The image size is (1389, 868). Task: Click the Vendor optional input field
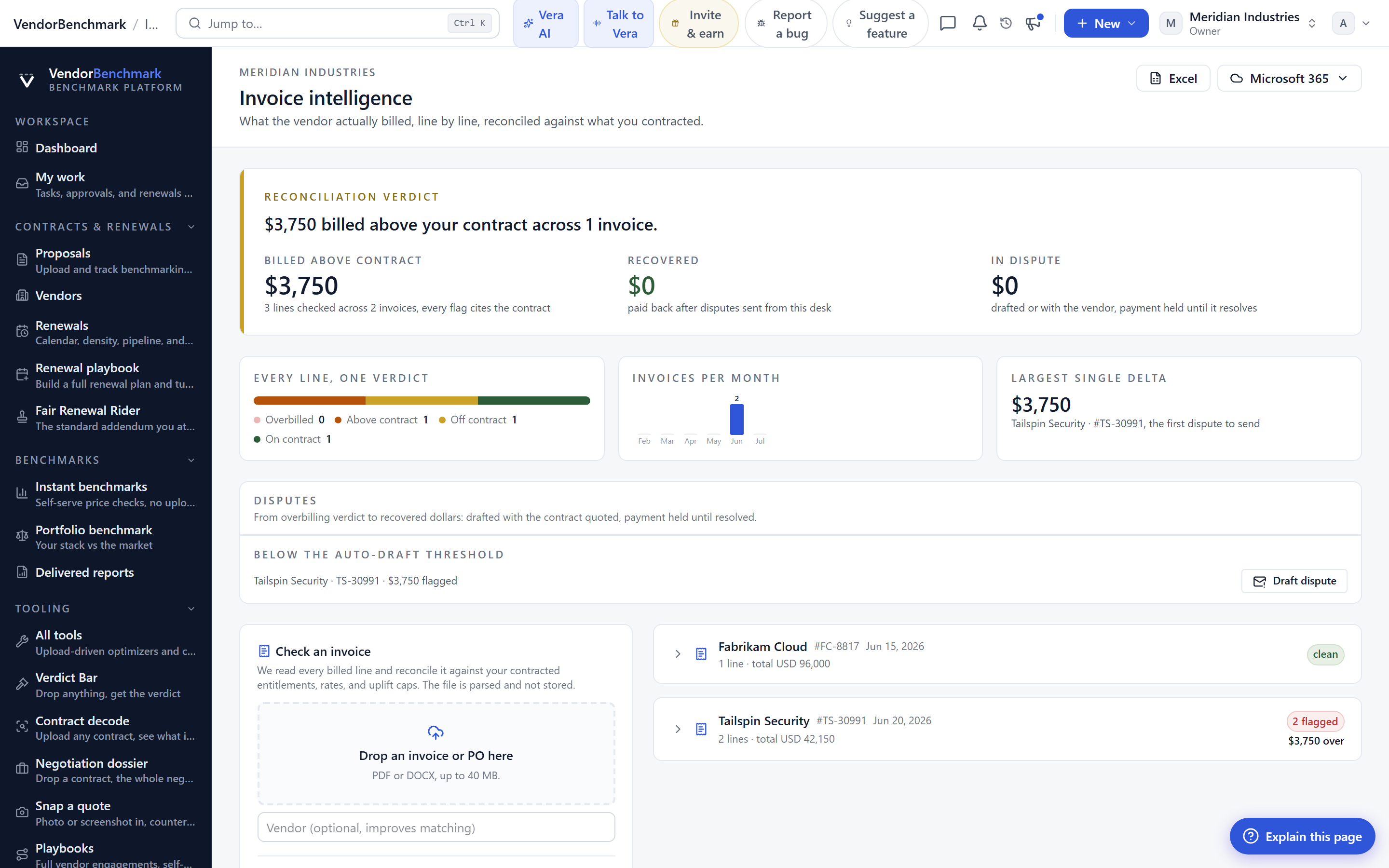click(436, 827)
